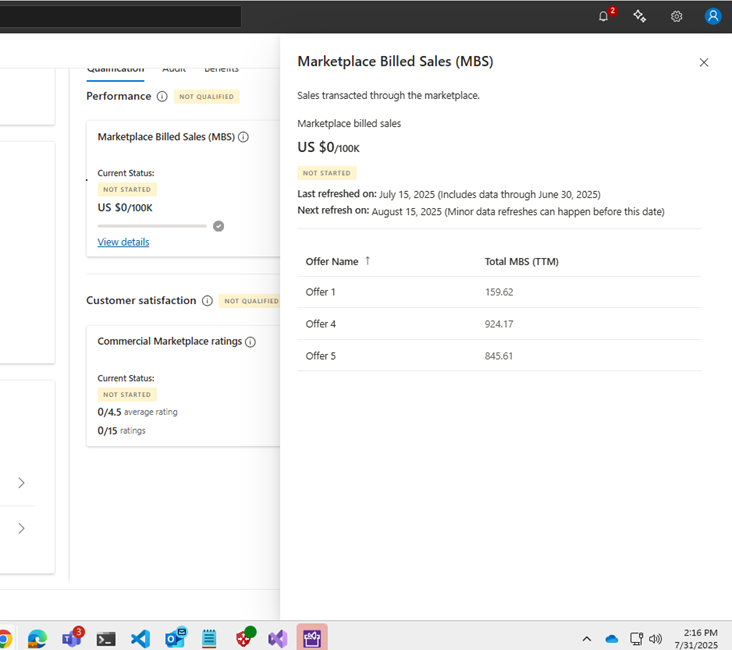Expand the lower left sidebar chevron

pos(21,528)
